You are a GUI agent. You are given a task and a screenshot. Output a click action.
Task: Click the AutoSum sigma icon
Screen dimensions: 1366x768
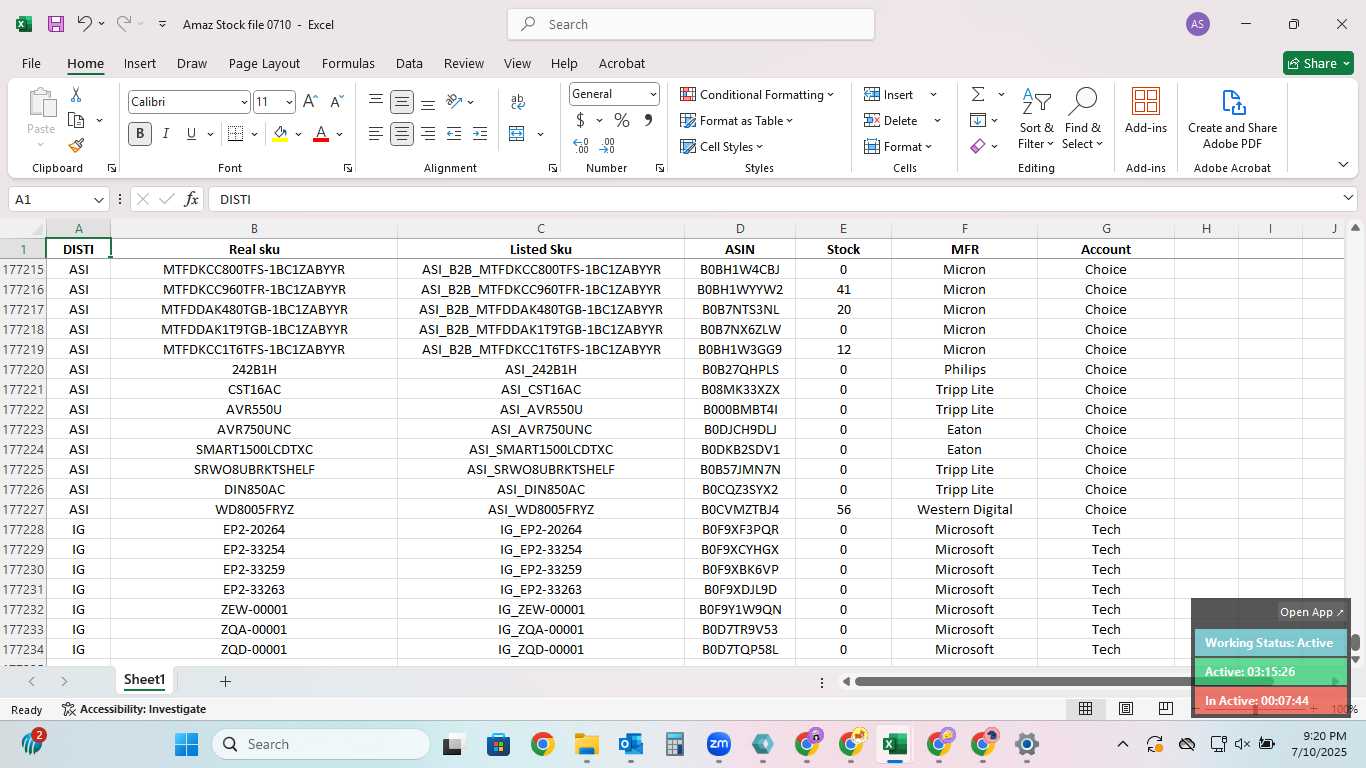[978, 94]
